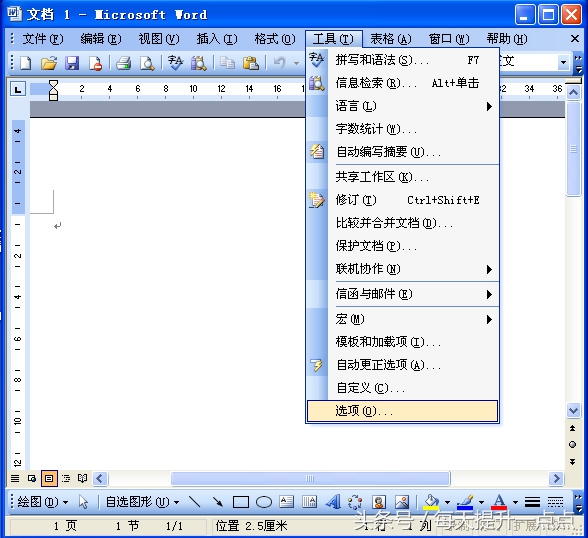Switch to normal view button
This screenshot has width=588, height=538.
click(15, 478)
